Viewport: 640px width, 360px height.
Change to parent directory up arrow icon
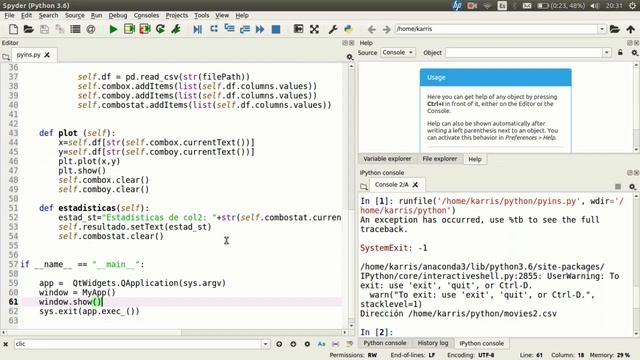click(631, 29)
